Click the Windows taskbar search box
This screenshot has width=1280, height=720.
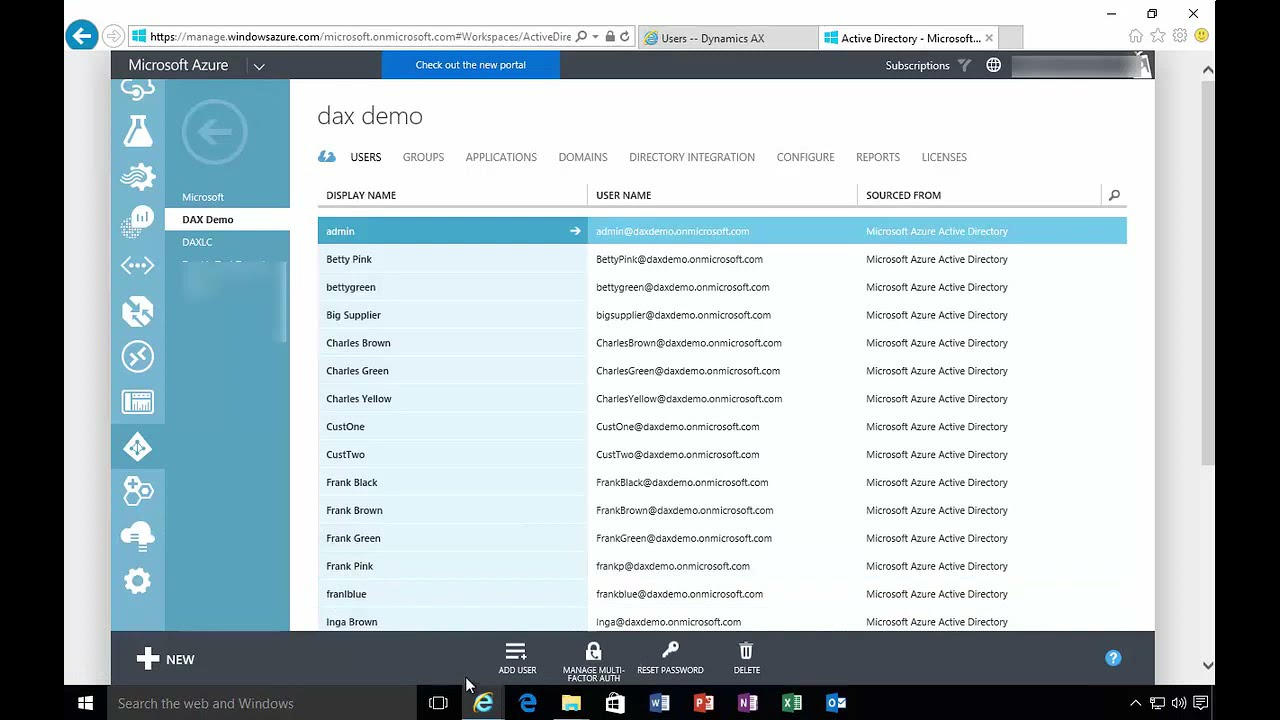[x=262, y=703]
